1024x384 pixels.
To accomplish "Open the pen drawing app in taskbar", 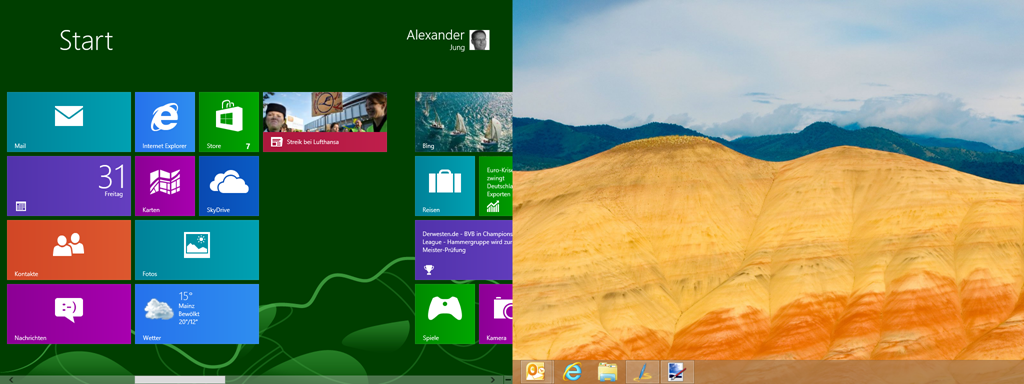I will click(x=642, y=372).
